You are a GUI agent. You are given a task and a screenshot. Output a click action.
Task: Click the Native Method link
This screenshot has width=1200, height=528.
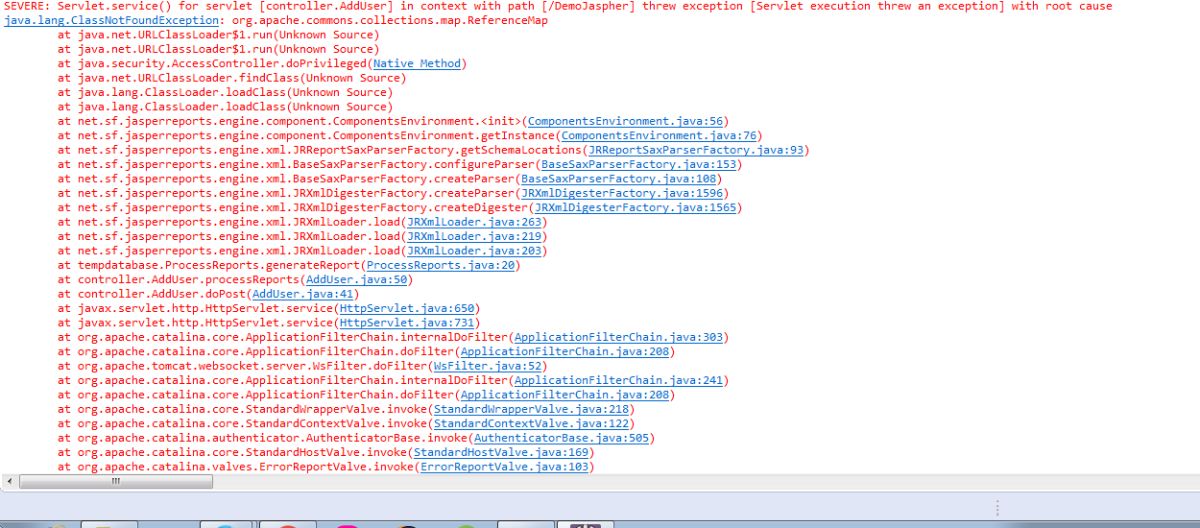click(417, 63)
